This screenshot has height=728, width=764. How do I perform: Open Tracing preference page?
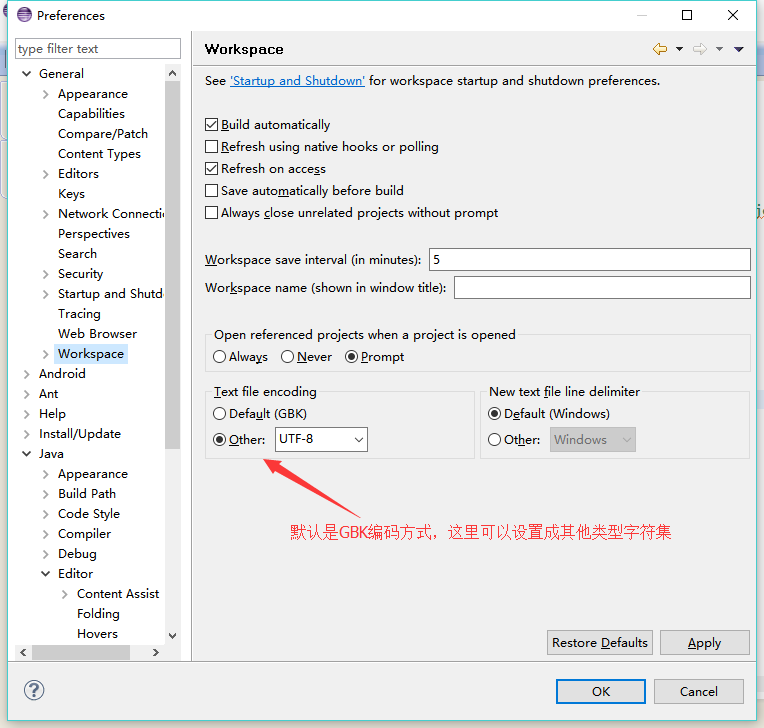[79, 313]
